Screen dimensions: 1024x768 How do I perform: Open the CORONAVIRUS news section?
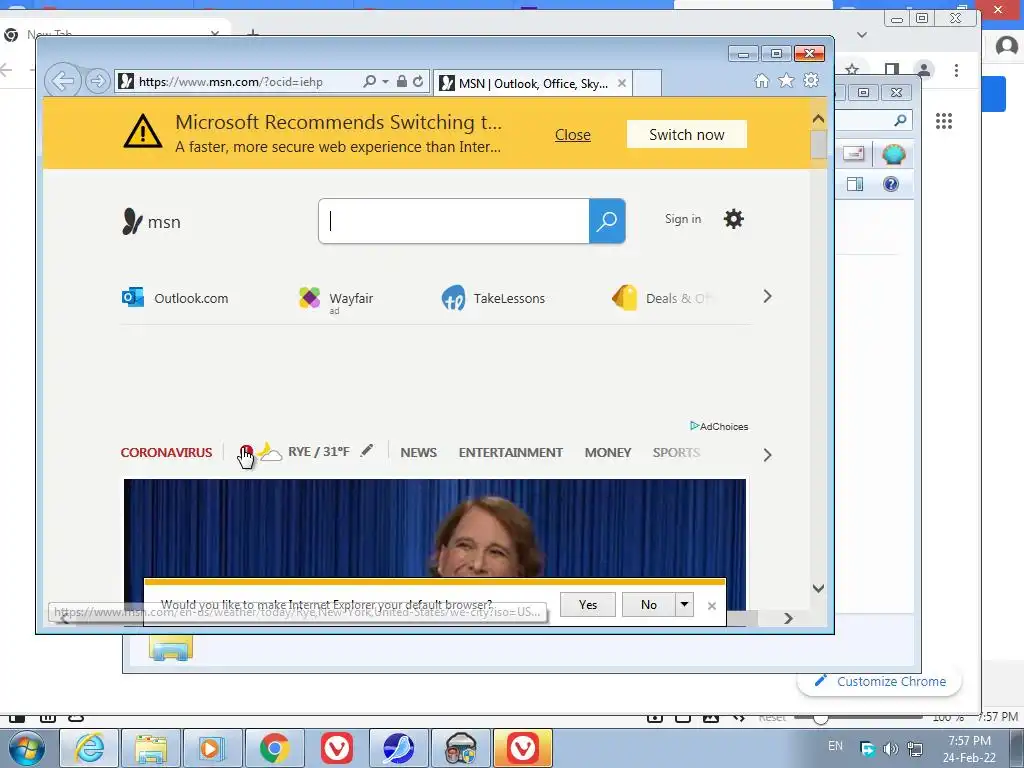(167, 452)
